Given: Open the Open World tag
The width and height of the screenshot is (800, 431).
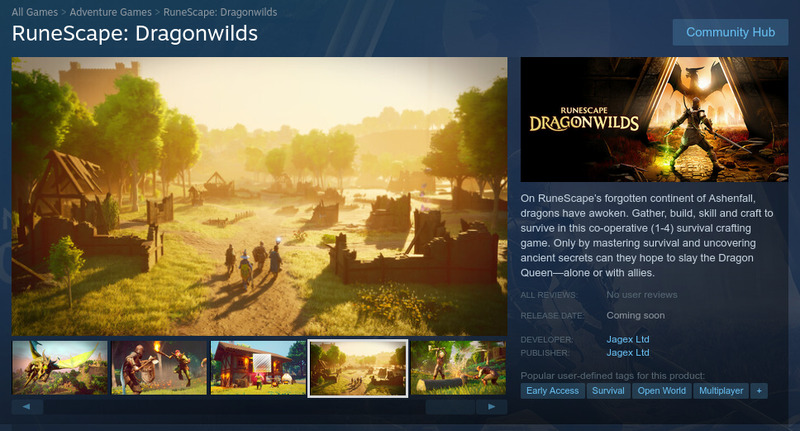Looking at the screenshot, I should click(662, 391).
